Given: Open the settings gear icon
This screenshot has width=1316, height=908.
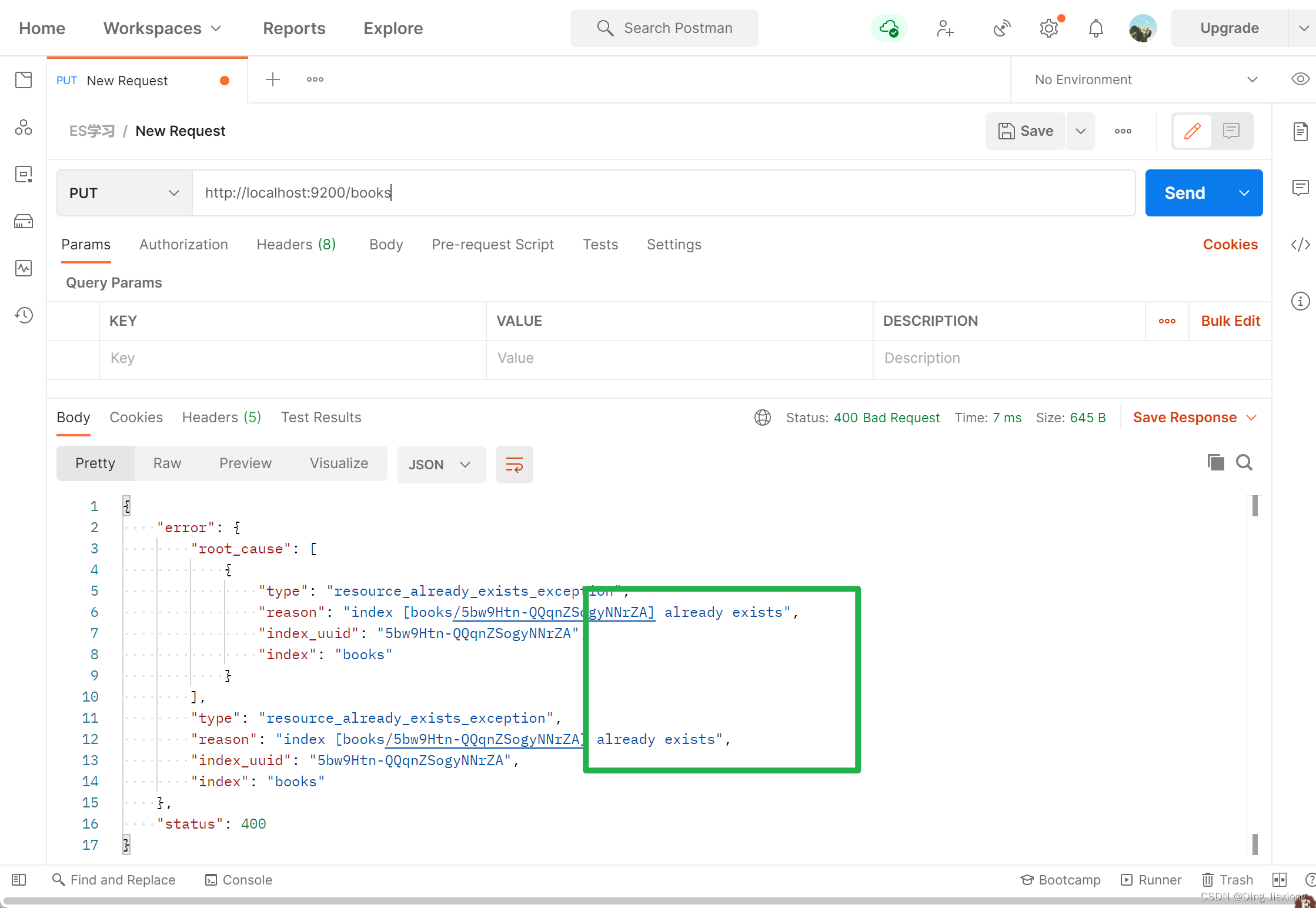Looking at the screenshot, I should tap(1048, 28).
